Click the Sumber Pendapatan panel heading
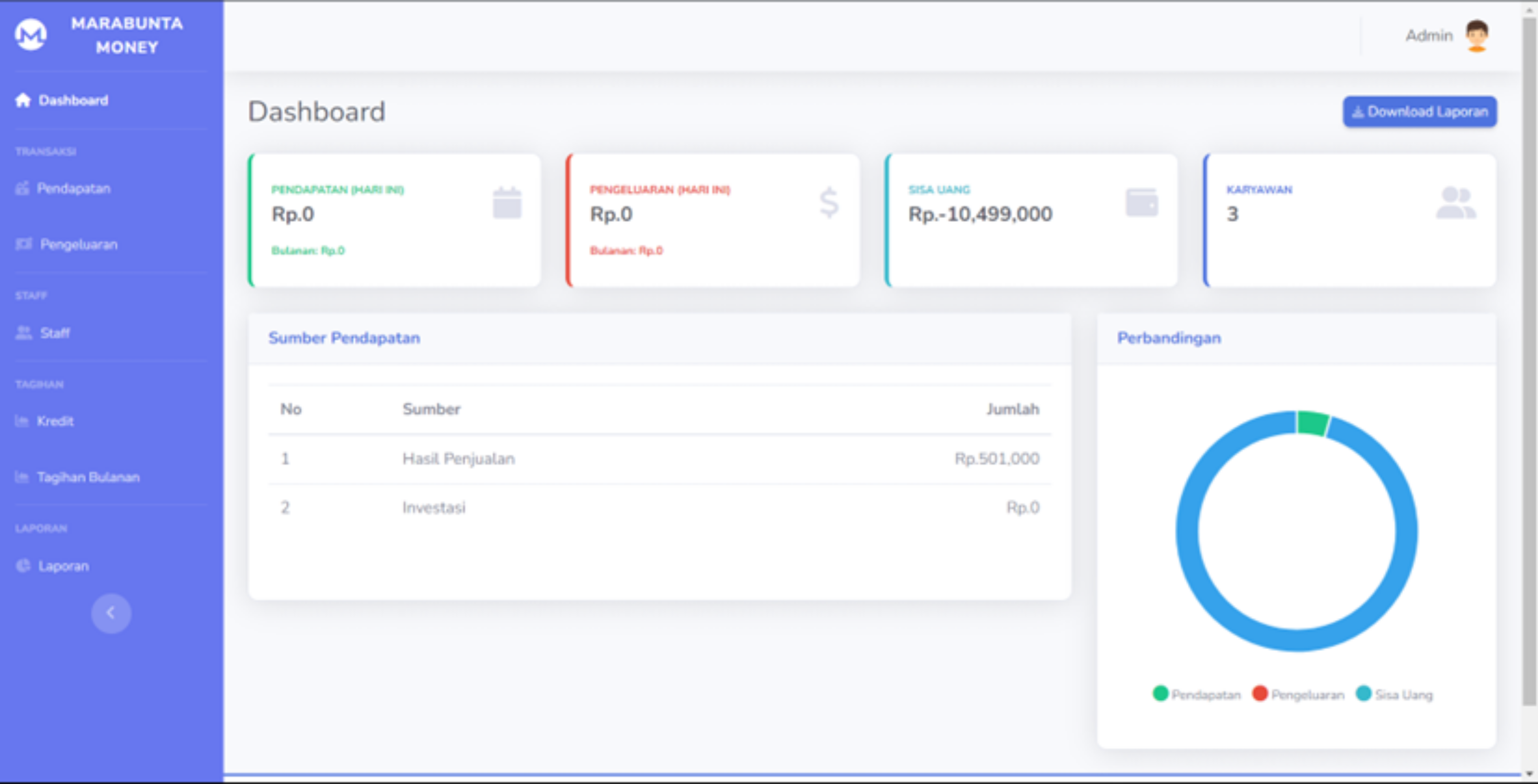The image size is (1538, 784). [344, 338]
